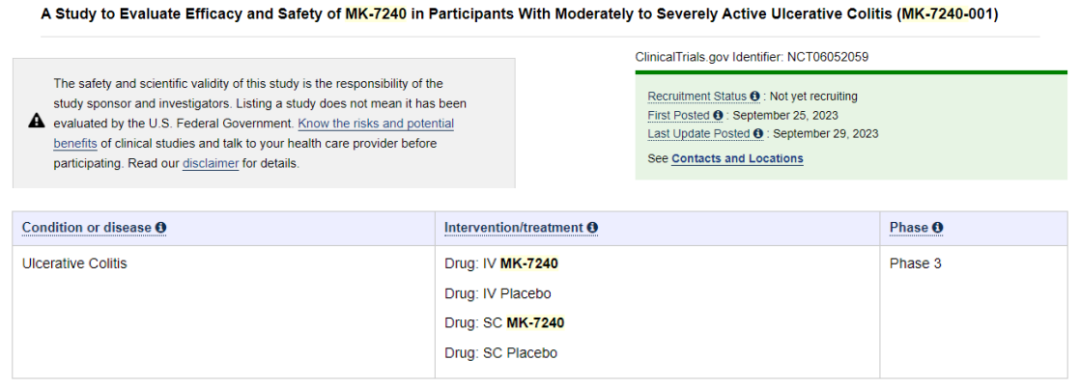The height and width of the screenshot is (388, 1080).
Task: Click the Recruitment Status label text
Action: pos(697,96)
